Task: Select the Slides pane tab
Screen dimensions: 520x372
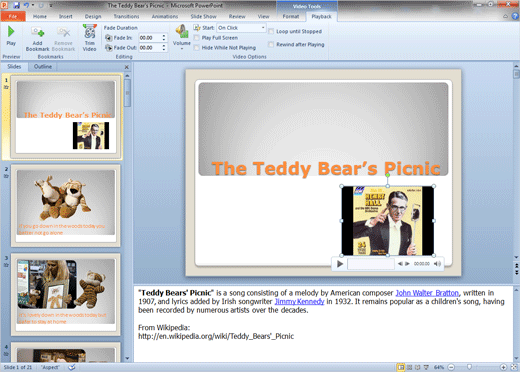Action: 14,67
